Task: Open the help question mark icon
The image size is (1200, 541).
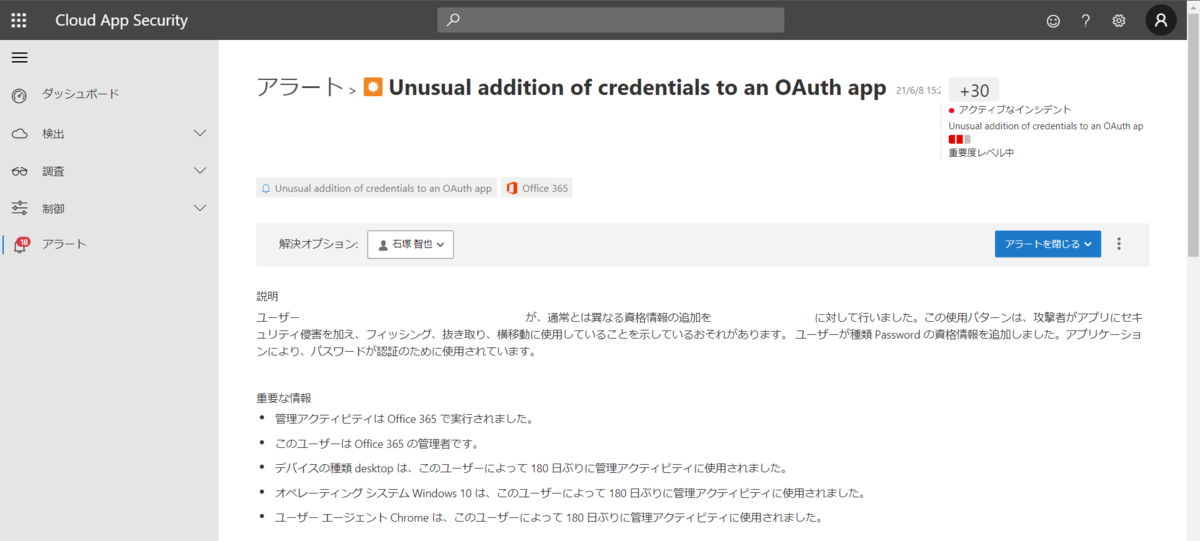Action: (1086, 20)
